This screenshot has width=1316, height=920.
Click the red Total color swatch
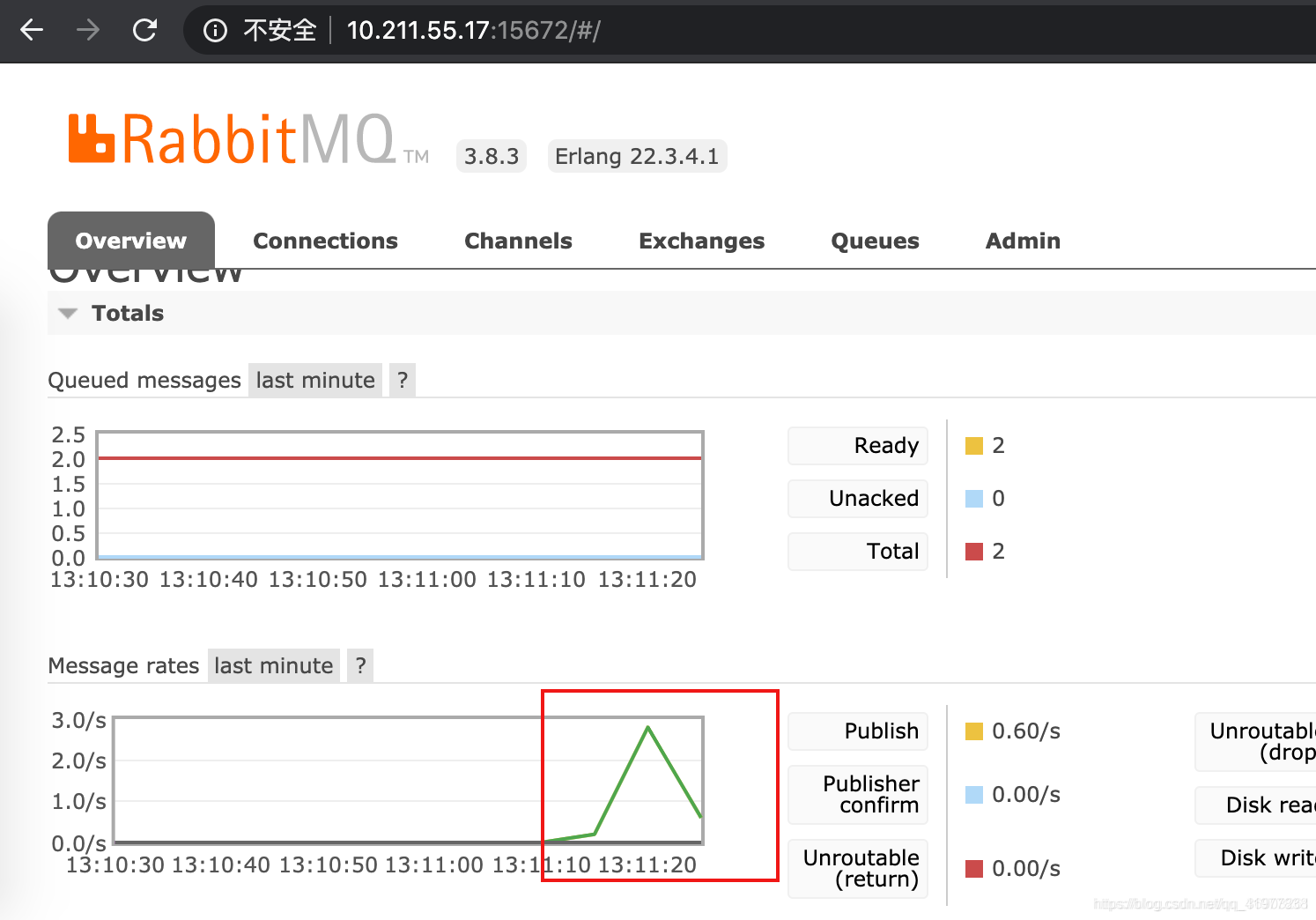click(974, 552)
